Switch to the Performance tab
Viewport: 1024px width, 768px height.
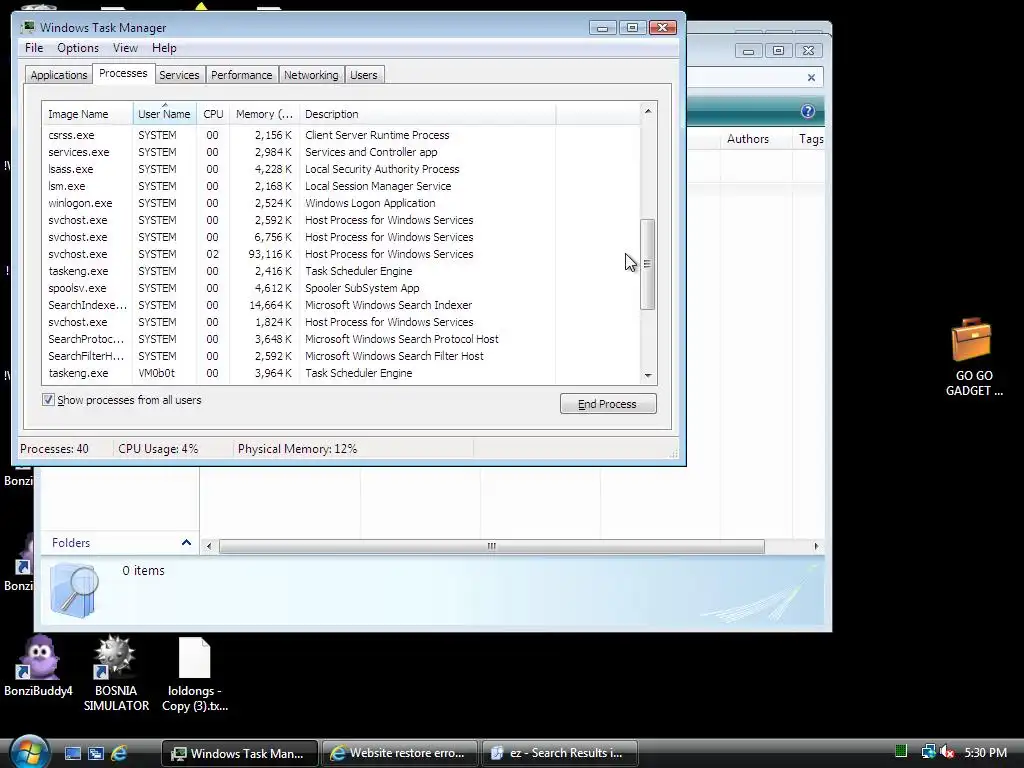[242, 75]
